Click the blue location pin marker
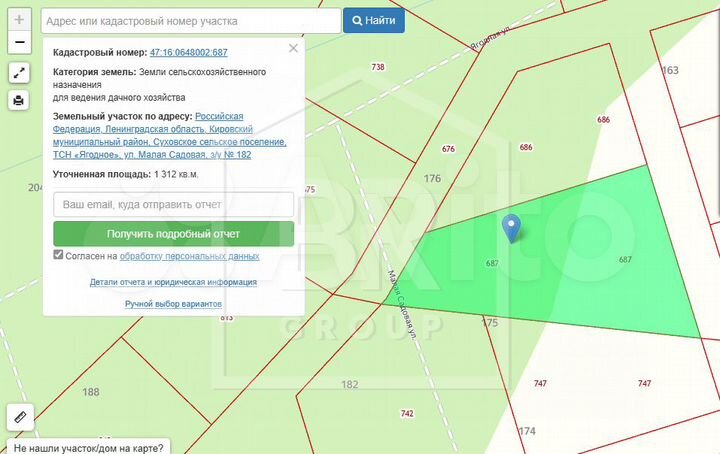 [x=511, y=229]
